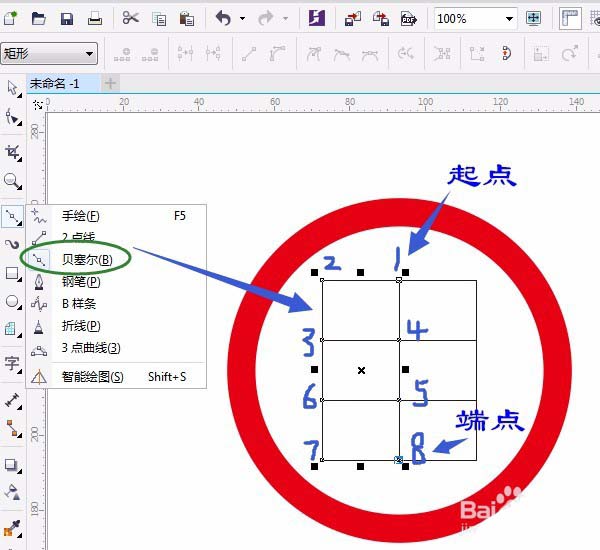Viewport: 600px width, 550px height.
Task: Select the Crop tool
Action: [13, 152]
